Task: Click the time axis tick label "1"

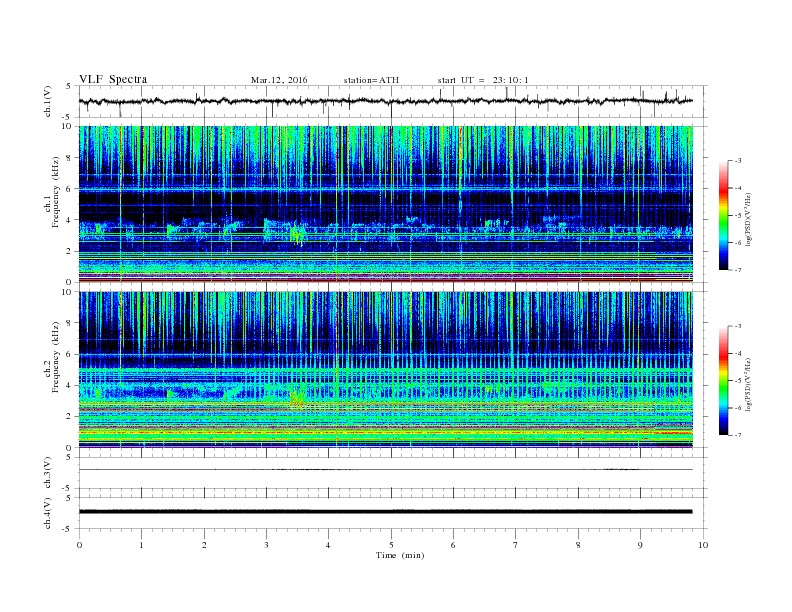Action: [141, 545]
